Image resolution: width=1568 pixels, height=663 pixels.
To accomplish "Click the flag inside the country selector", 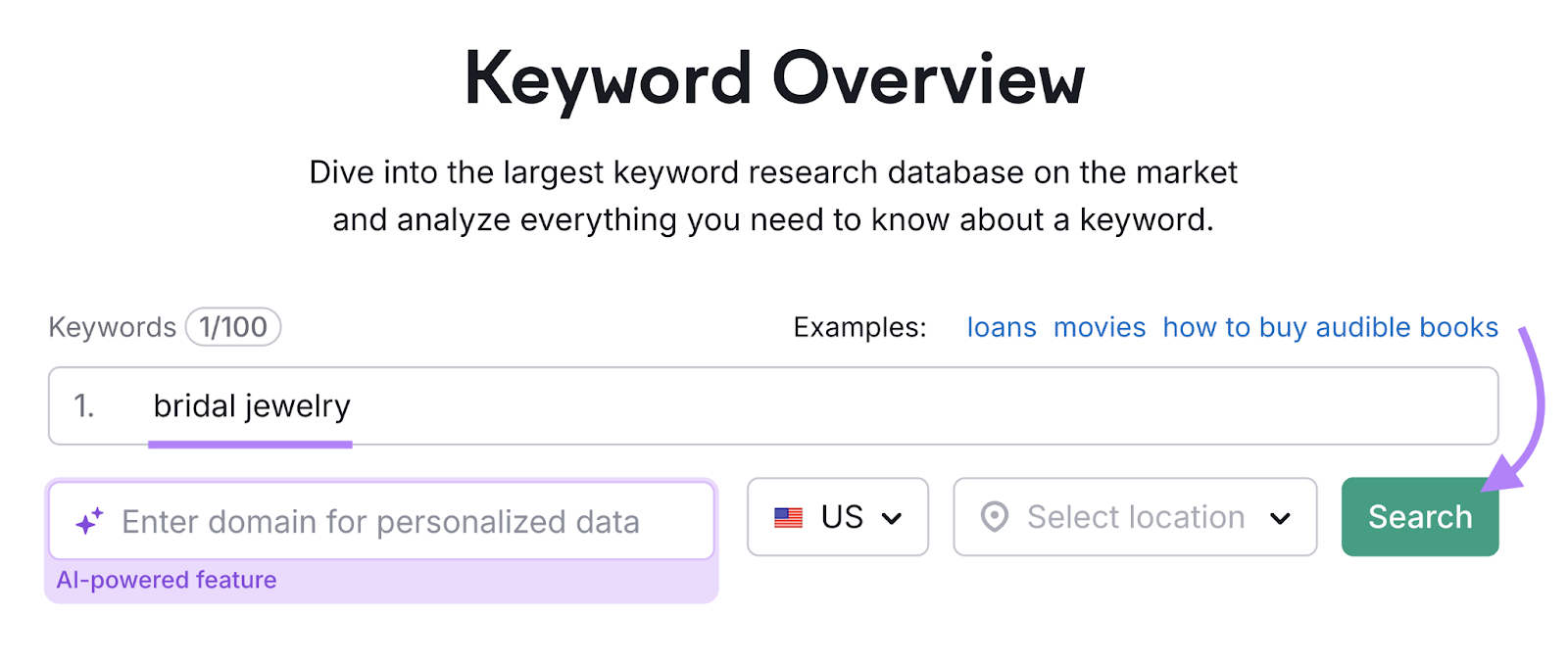I will click(786, 516).
